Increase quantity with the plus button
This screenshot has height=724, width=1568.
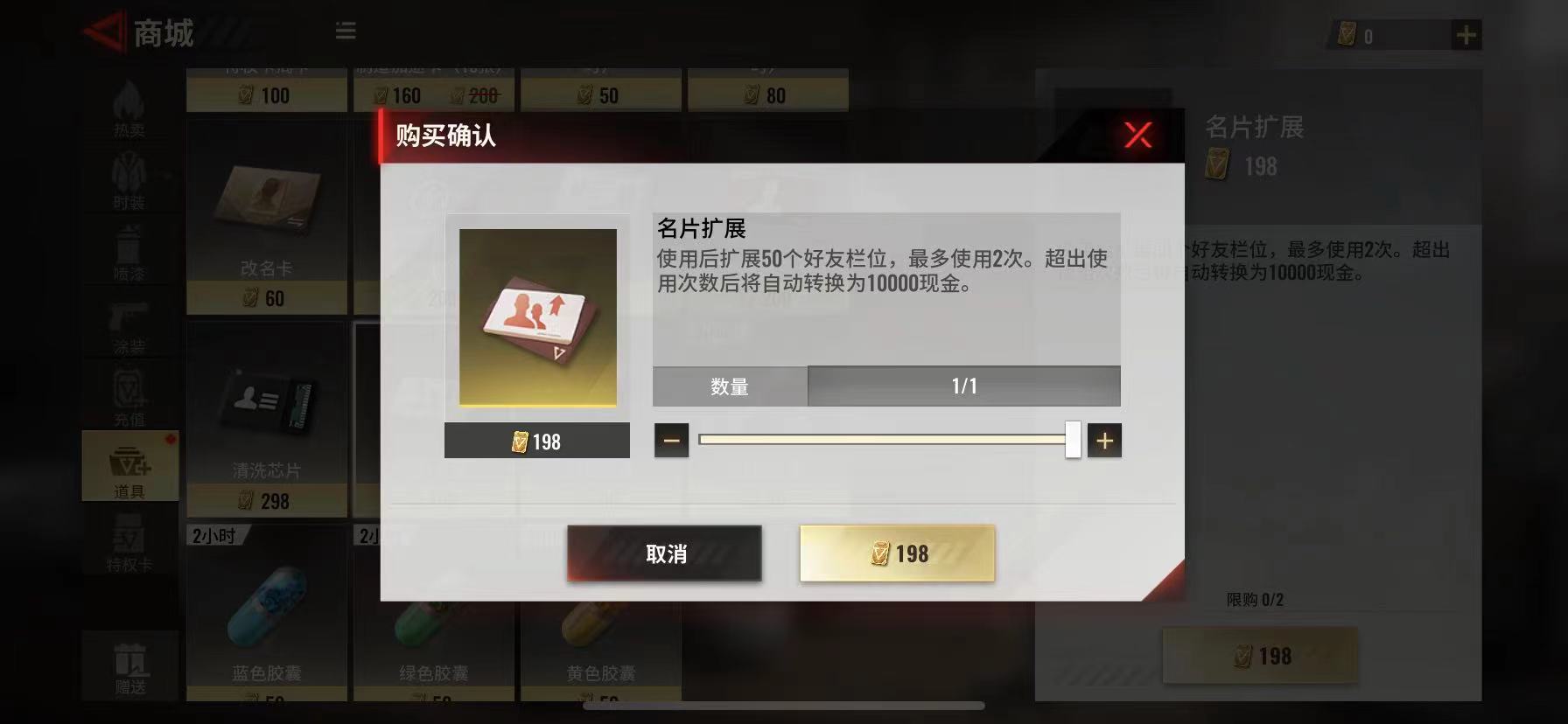(x=1104, y=441)
